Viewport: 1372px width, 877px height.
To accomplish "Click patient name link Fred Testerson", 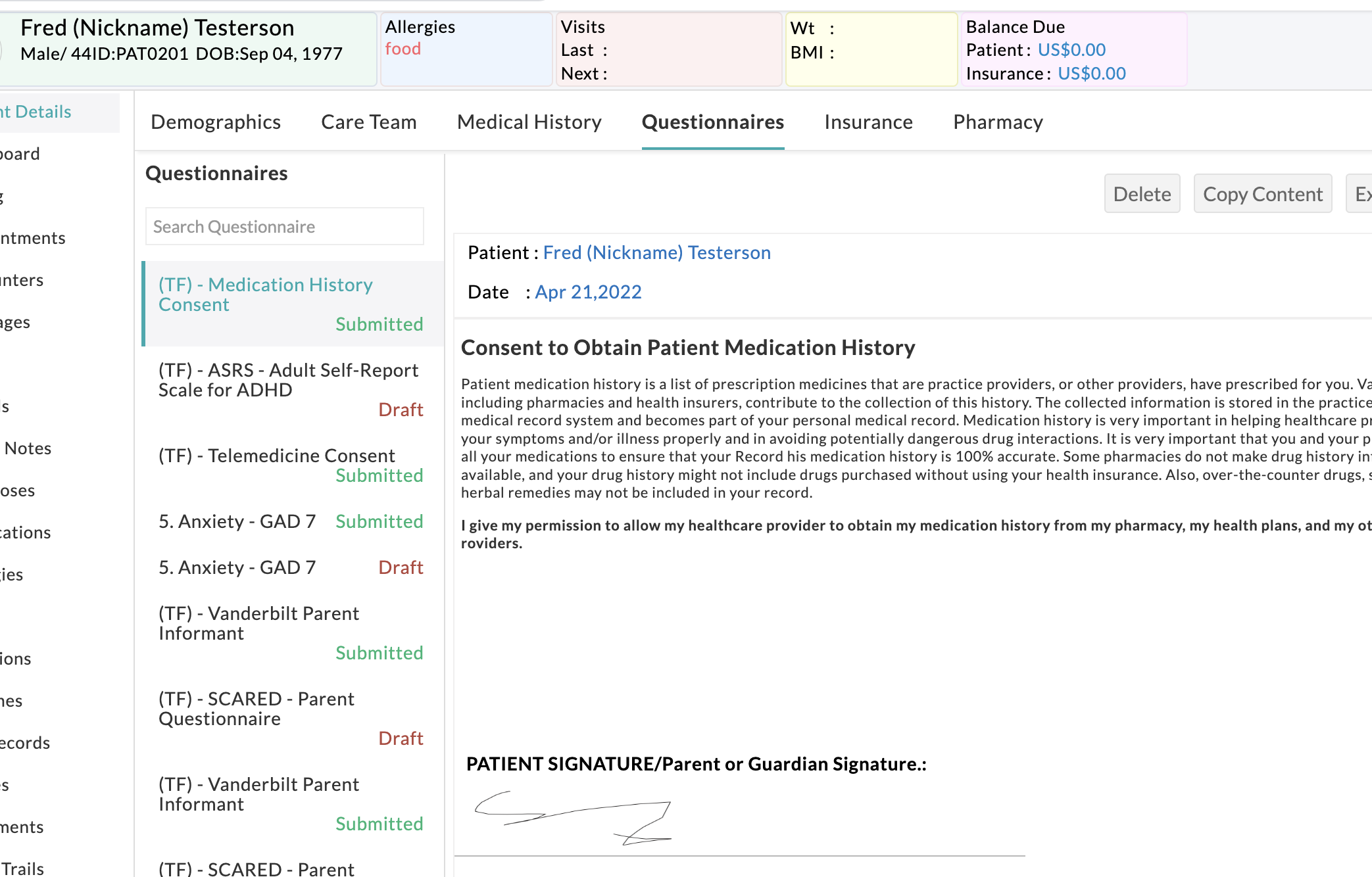I will coord(656,252).
